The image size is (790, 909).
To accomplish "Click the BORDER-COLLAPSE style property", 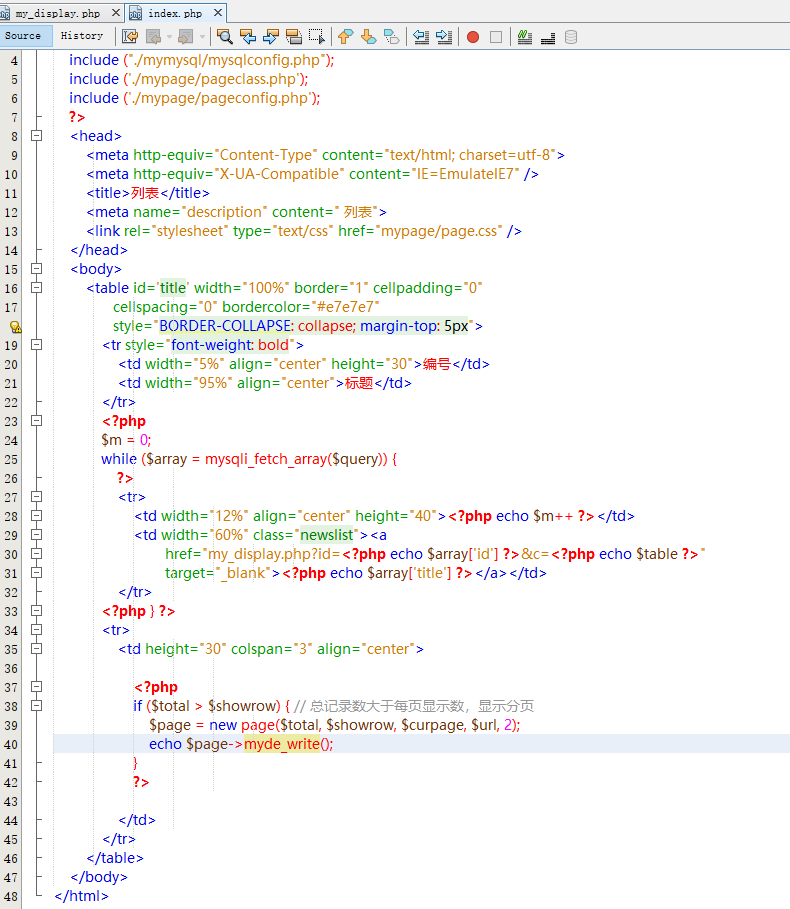I will coord(225,326).
